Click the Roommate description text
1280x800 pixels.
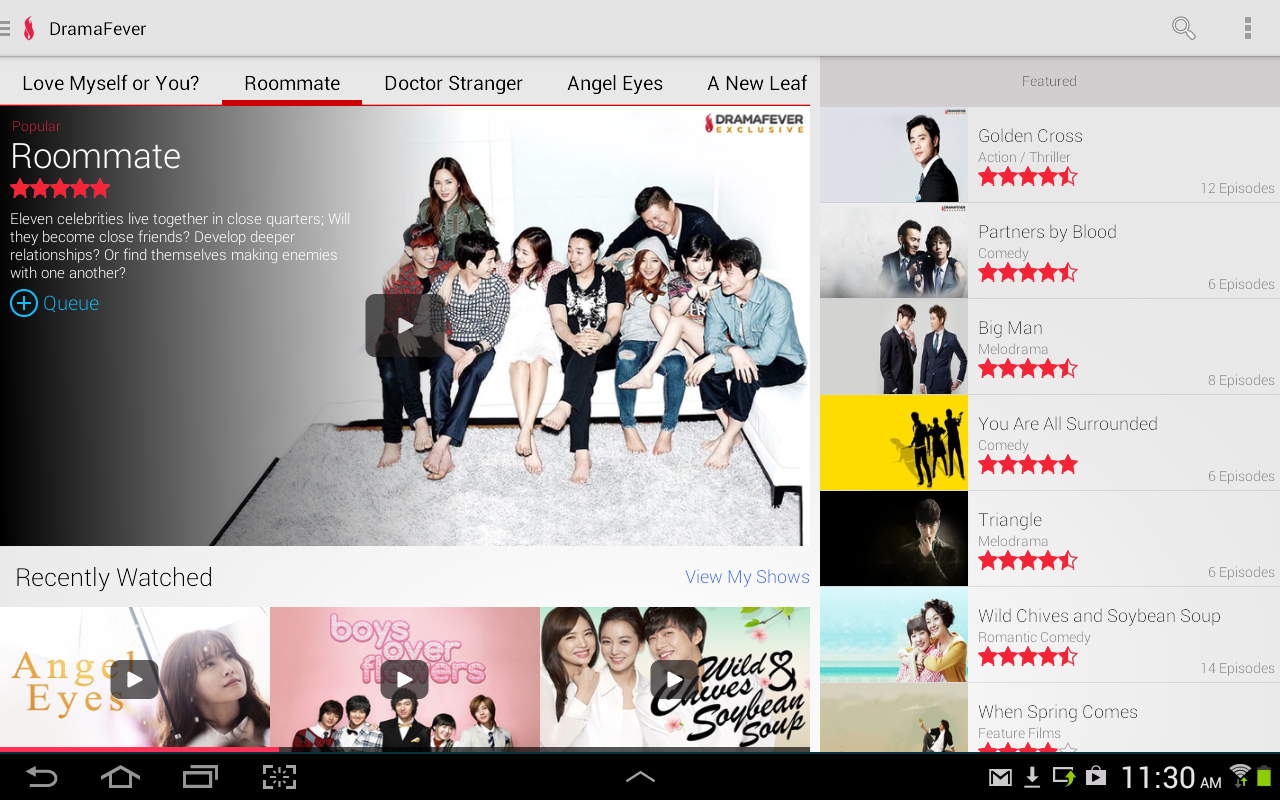point(180,246)
